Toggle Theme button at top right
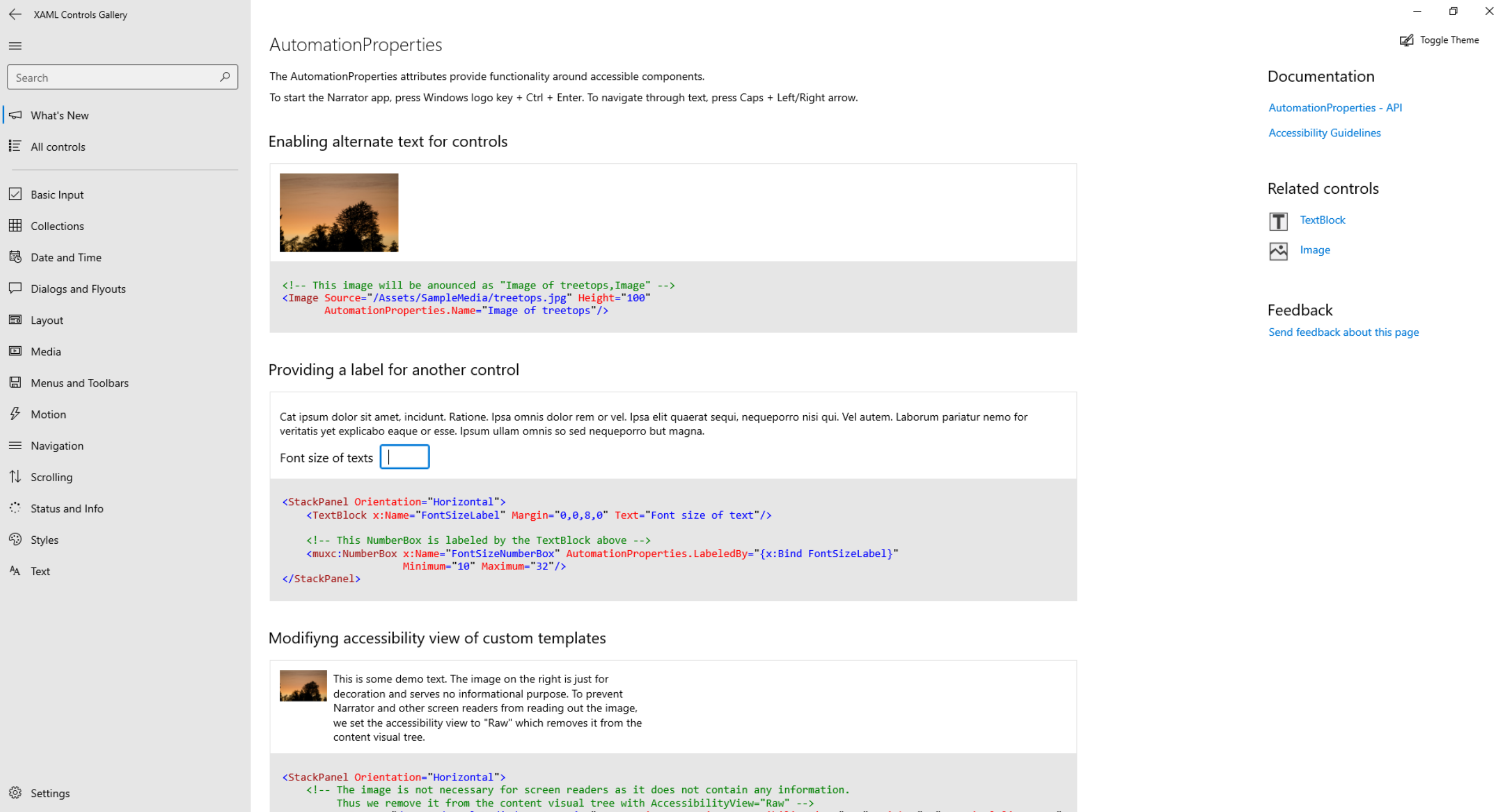Image resolution: width=1506 pixels, height=812 pixels. click(1439, 40)
